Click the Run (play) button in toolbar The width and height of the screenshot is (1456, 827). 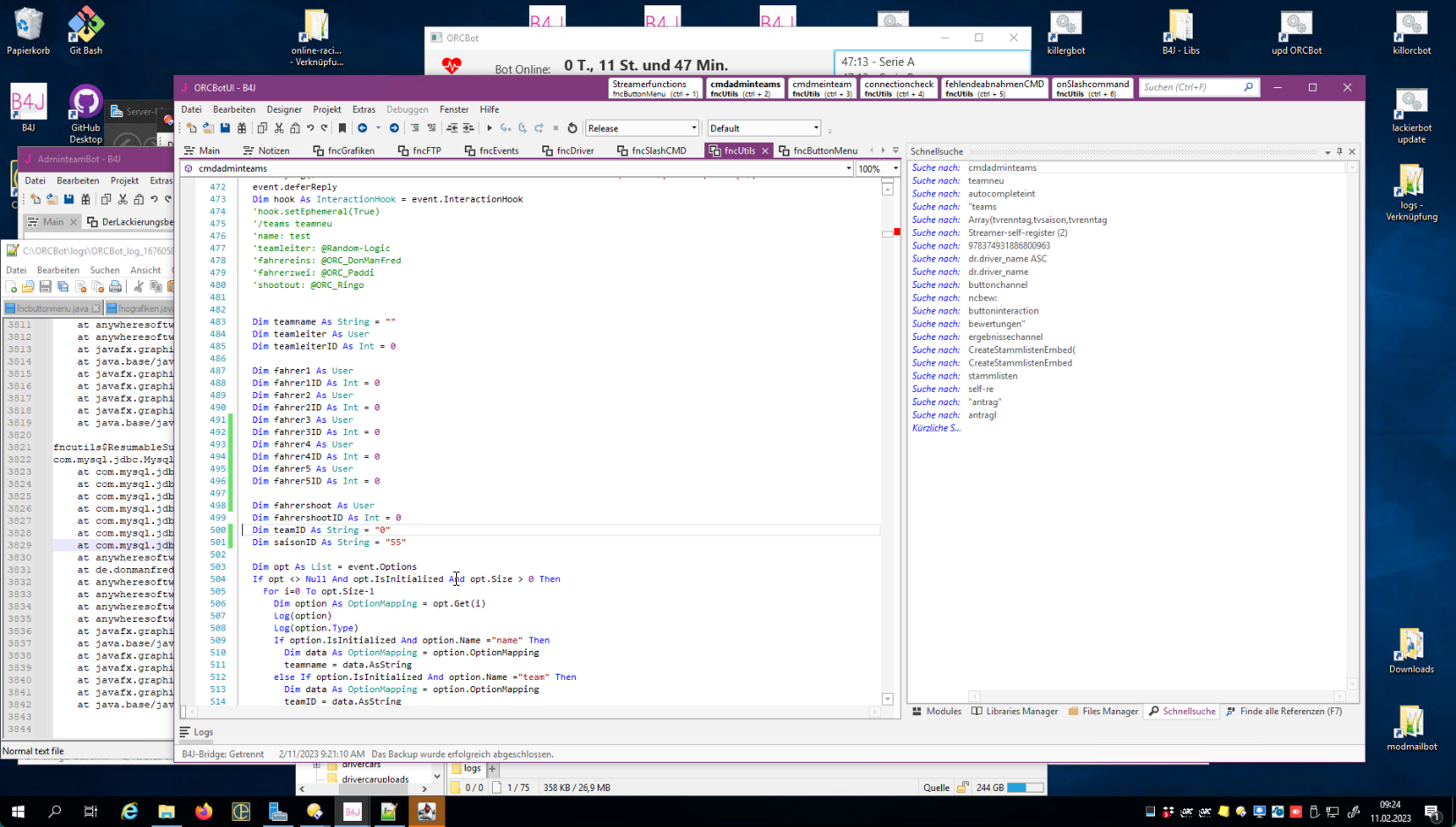coord(489,129)
